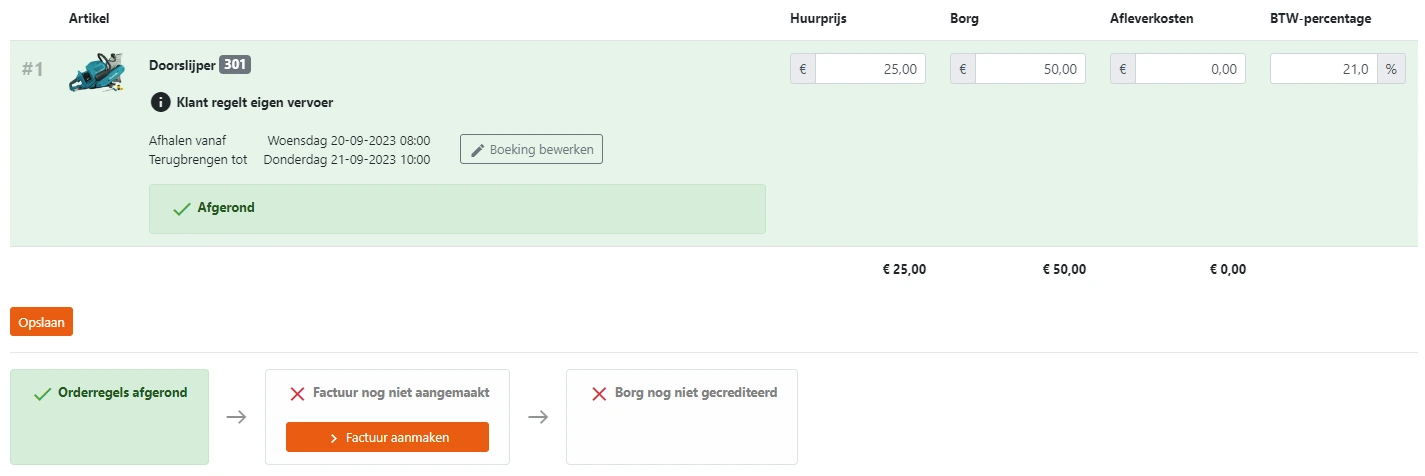The height and width of the screenshot is (476, 1425).
Task: Create the invoice via Factuur aanmaken
Action: 387,438
